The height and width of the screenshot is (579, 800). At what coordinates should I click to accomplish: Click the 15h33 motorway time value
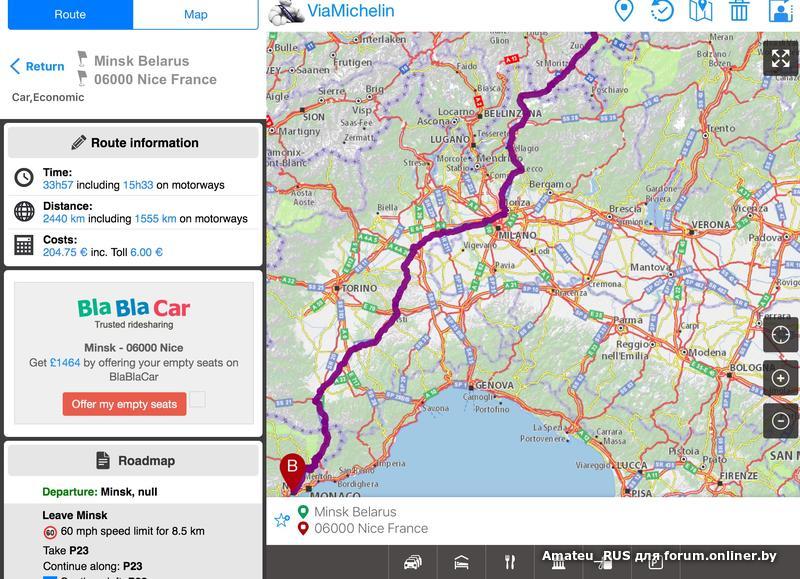pos(138,185)
